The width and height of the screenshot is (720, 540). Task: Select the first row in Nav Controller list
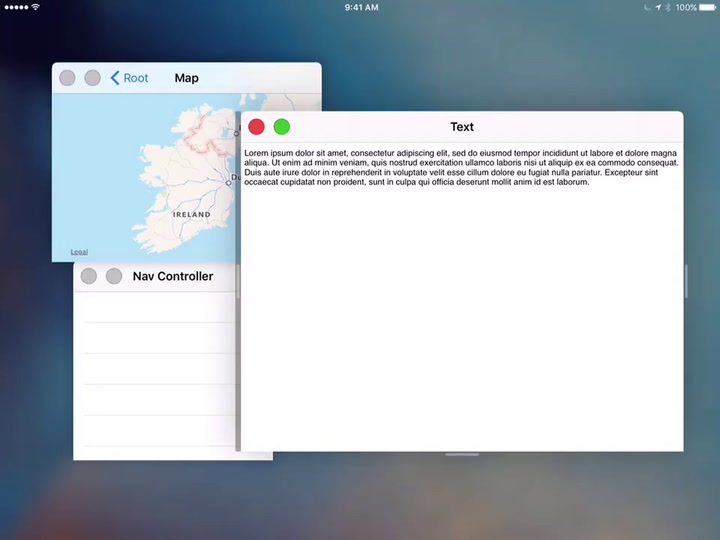(156, 307)
